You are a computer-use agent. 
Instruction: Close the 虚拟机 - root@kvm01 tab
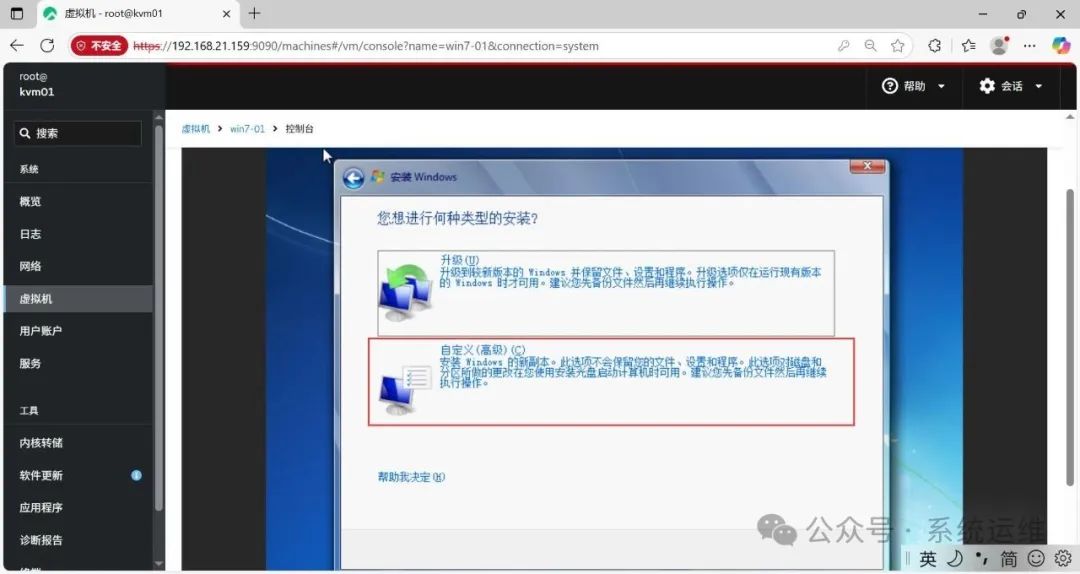(226, 14)
